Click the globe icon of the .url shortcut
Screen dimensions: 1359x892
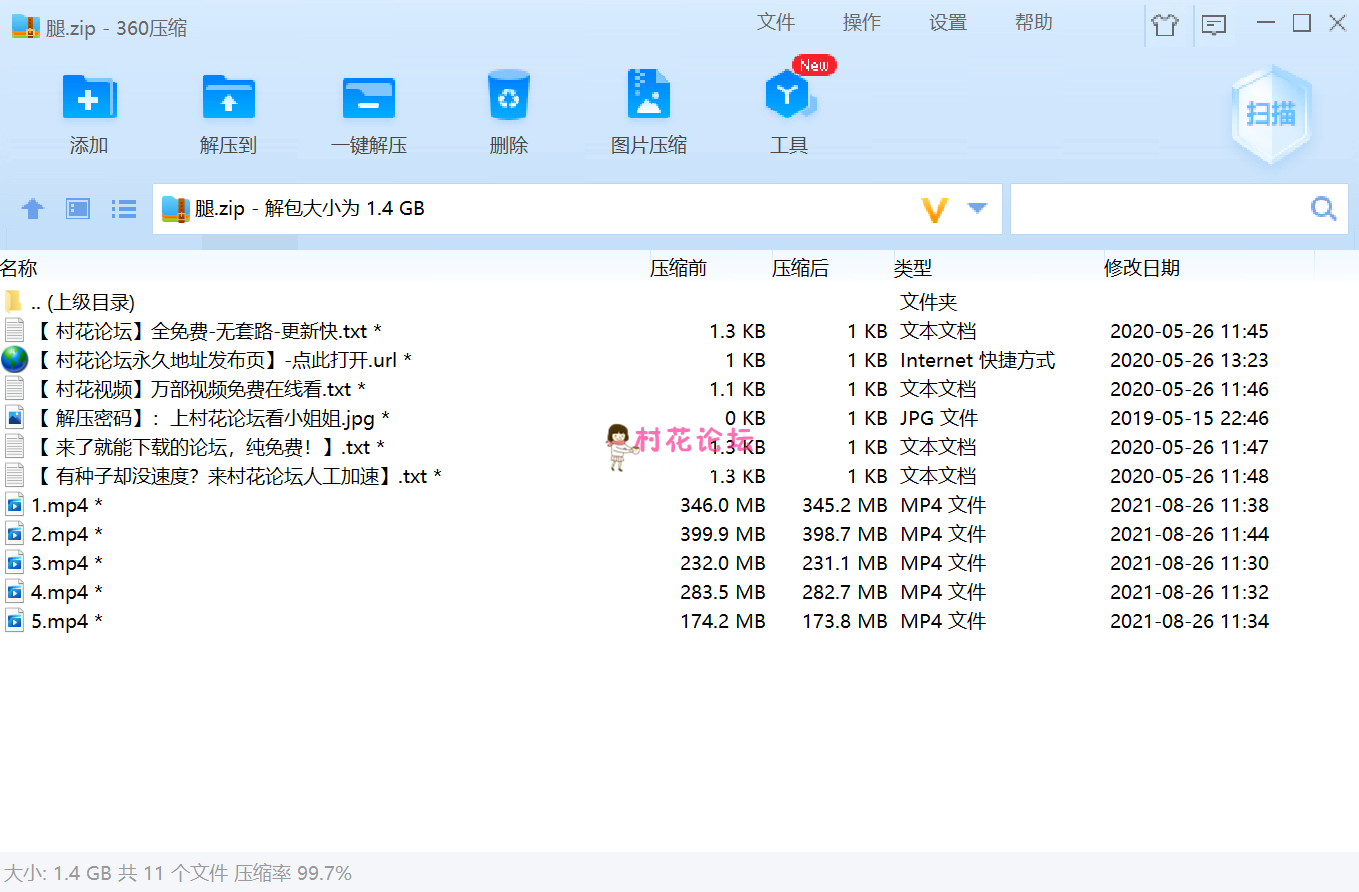(14, 360)
